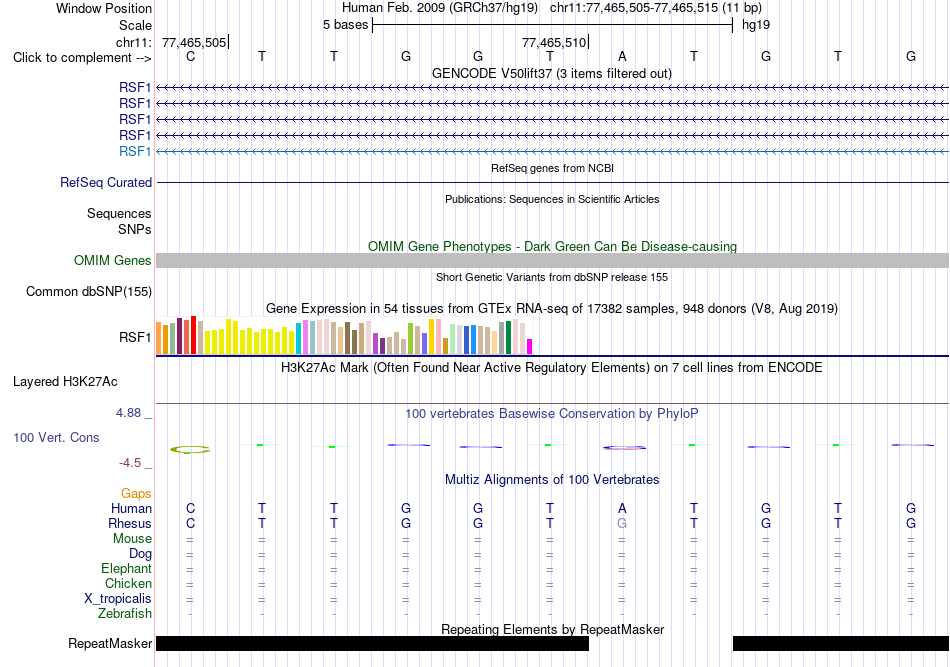This screenshot has width=950, height=667.
Task: Open the 'H3K27Ac Mark' ENCODE track title
Action: [x=552, y=368]
